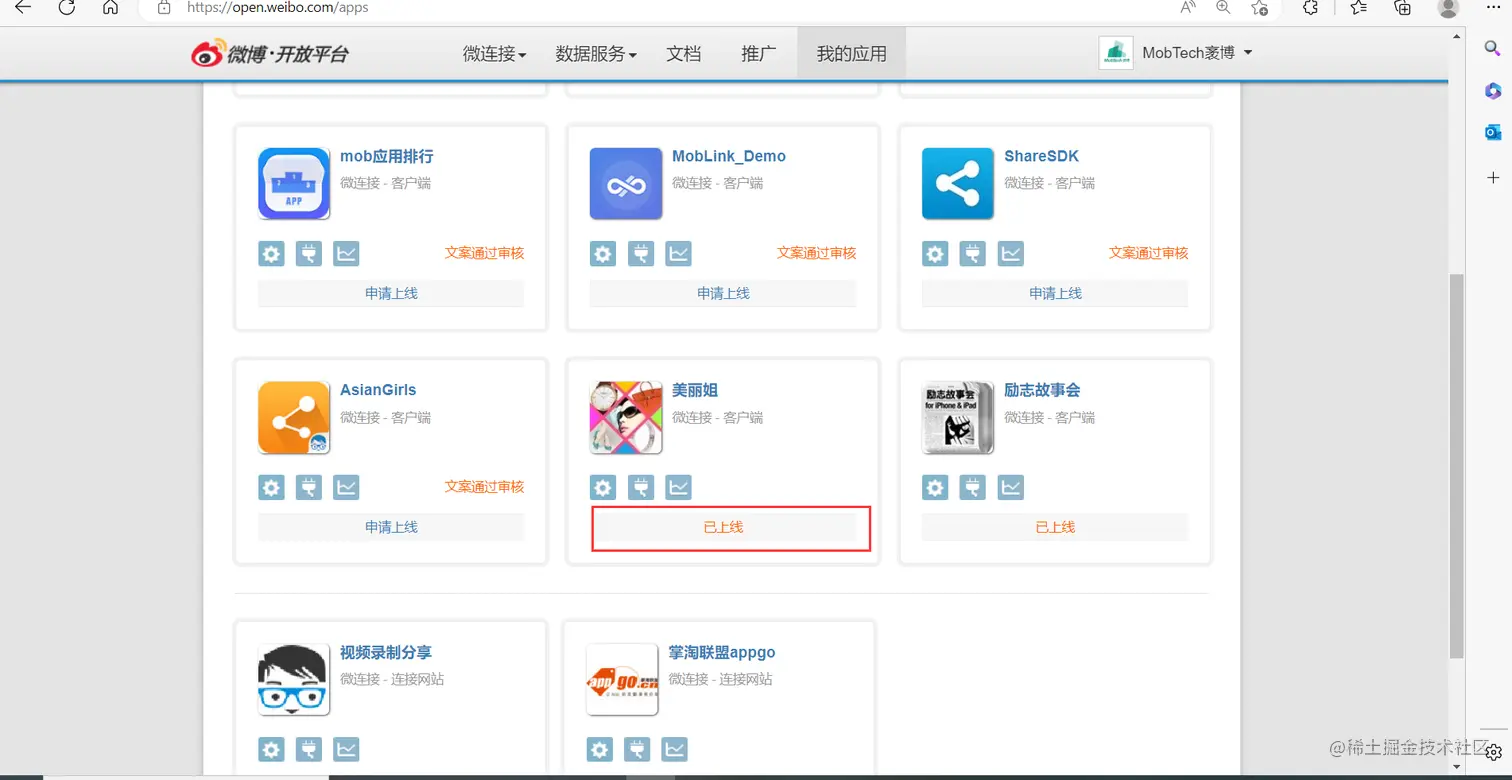View statistics chart for ShareSDK
1512x780 pixels.
(x=1010, y=254)
